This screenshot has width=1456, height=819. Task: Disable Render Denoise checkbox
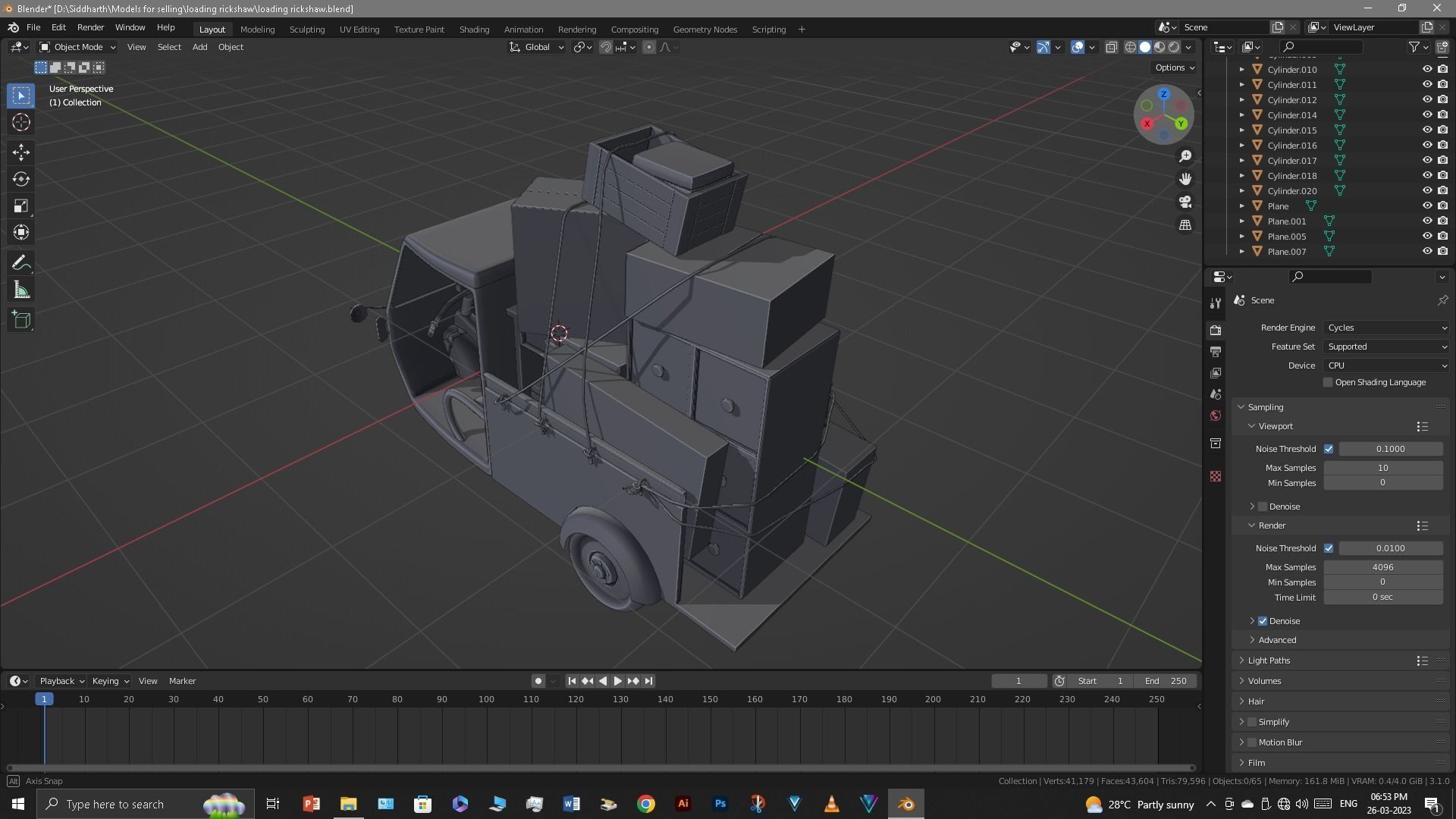click(x=1263, y=621)
